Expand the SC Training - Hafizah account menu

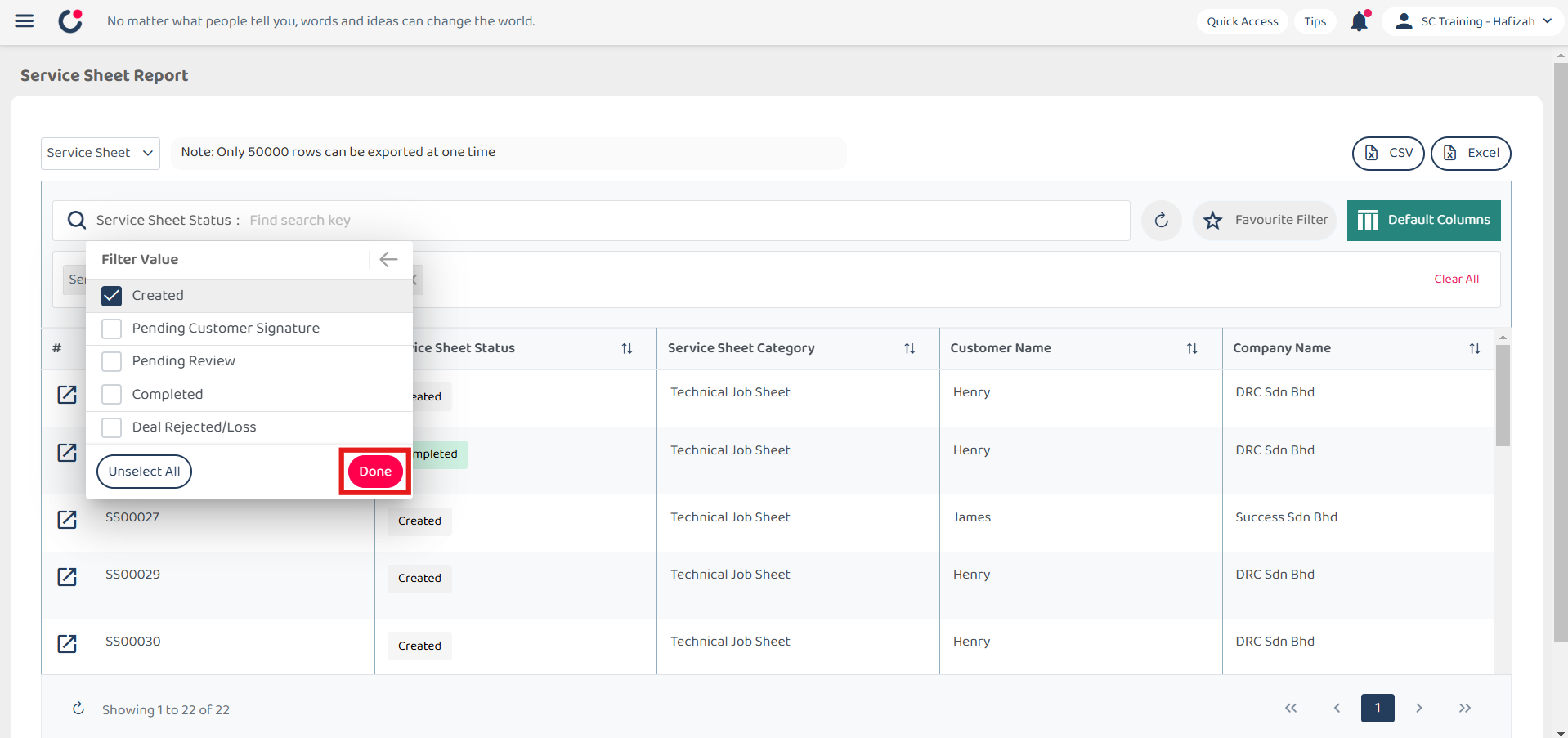(x=1473, y=21)
